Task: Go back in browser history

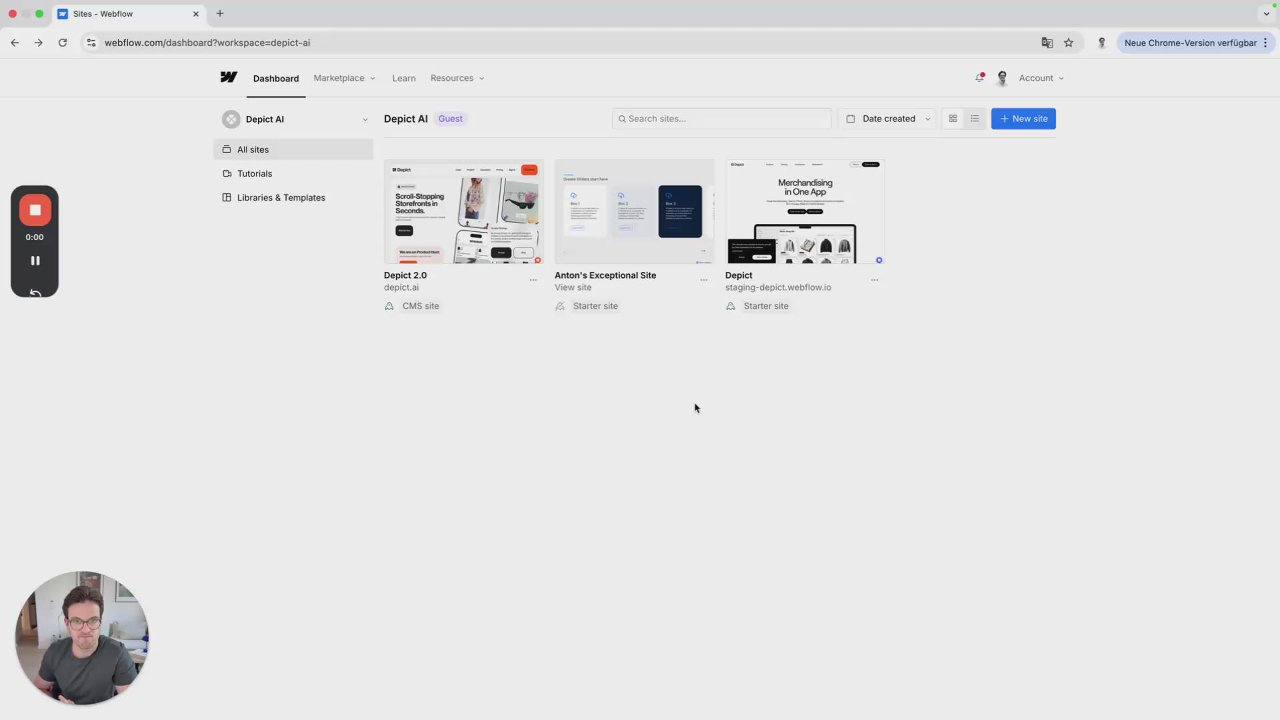Action: click(x=14, y=42)
